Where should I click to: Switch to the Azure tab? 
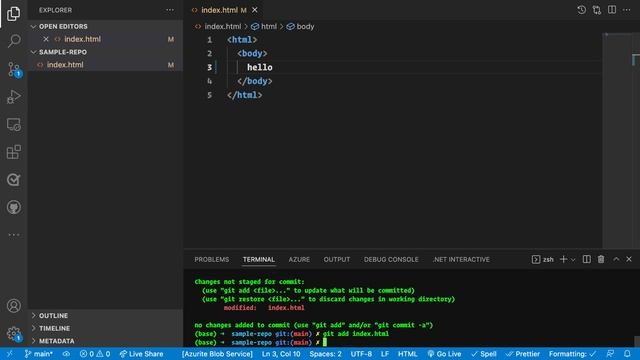pyautogui.click(x=299, y=260)
